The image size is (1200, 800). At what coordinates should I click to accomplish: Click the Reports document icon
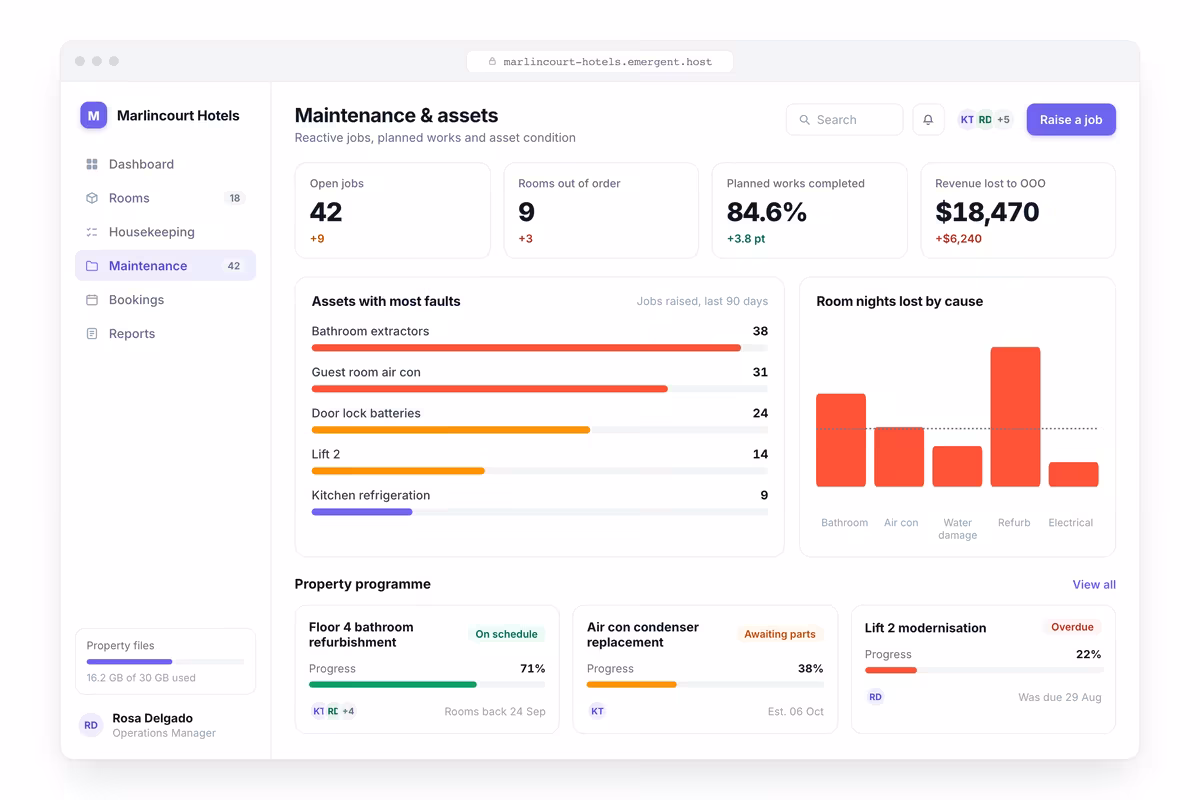[x=92, y=334]
